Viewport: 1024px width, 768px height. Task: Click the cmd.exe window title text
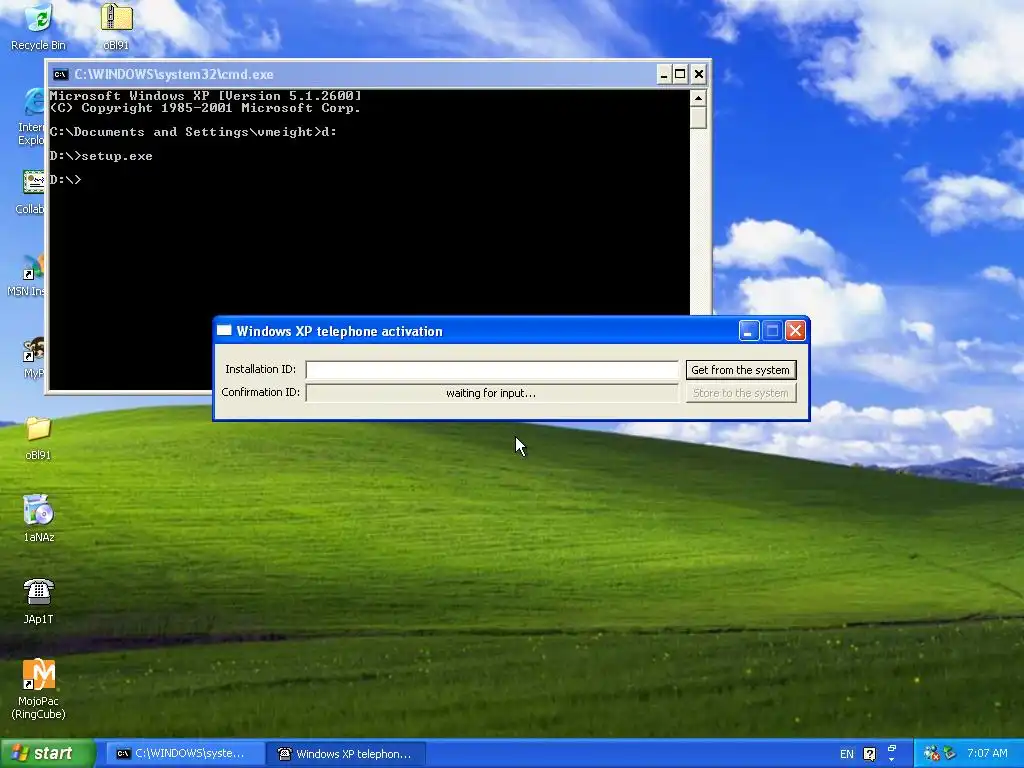click(174, 74)
